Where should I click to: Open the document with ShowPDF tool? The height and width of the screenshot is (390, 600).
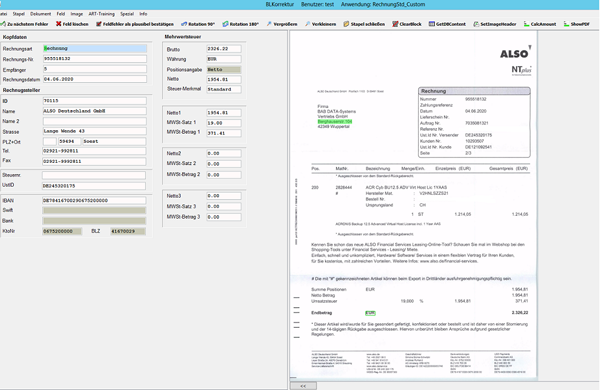(576, 24)
